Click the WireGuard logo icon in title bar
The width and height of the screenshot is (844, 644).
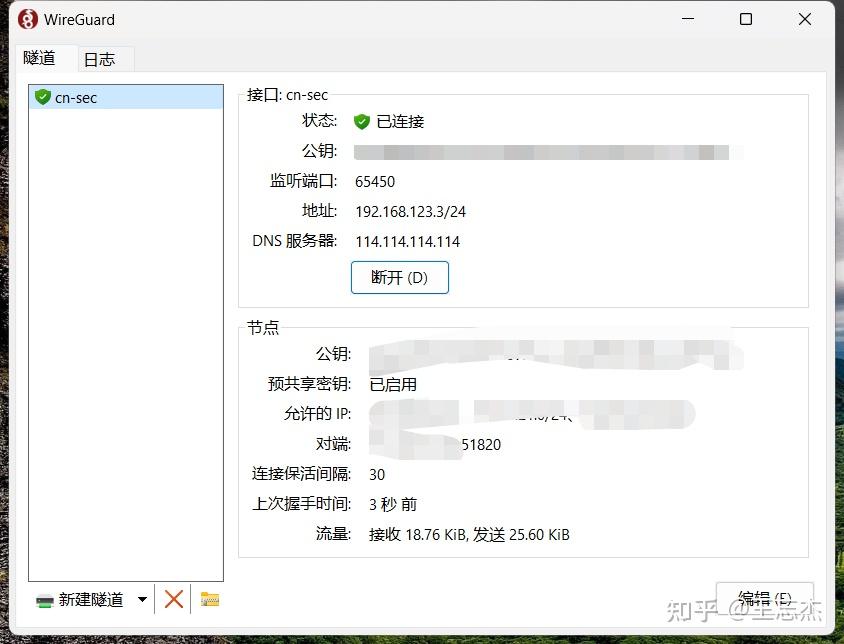tap(24, 19)
